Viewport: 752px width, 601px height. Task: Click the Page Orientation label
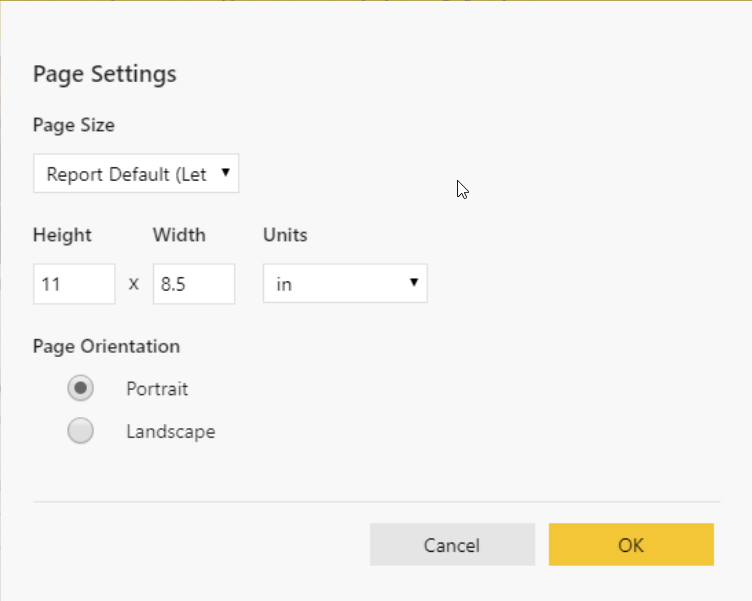coord(106,346)
